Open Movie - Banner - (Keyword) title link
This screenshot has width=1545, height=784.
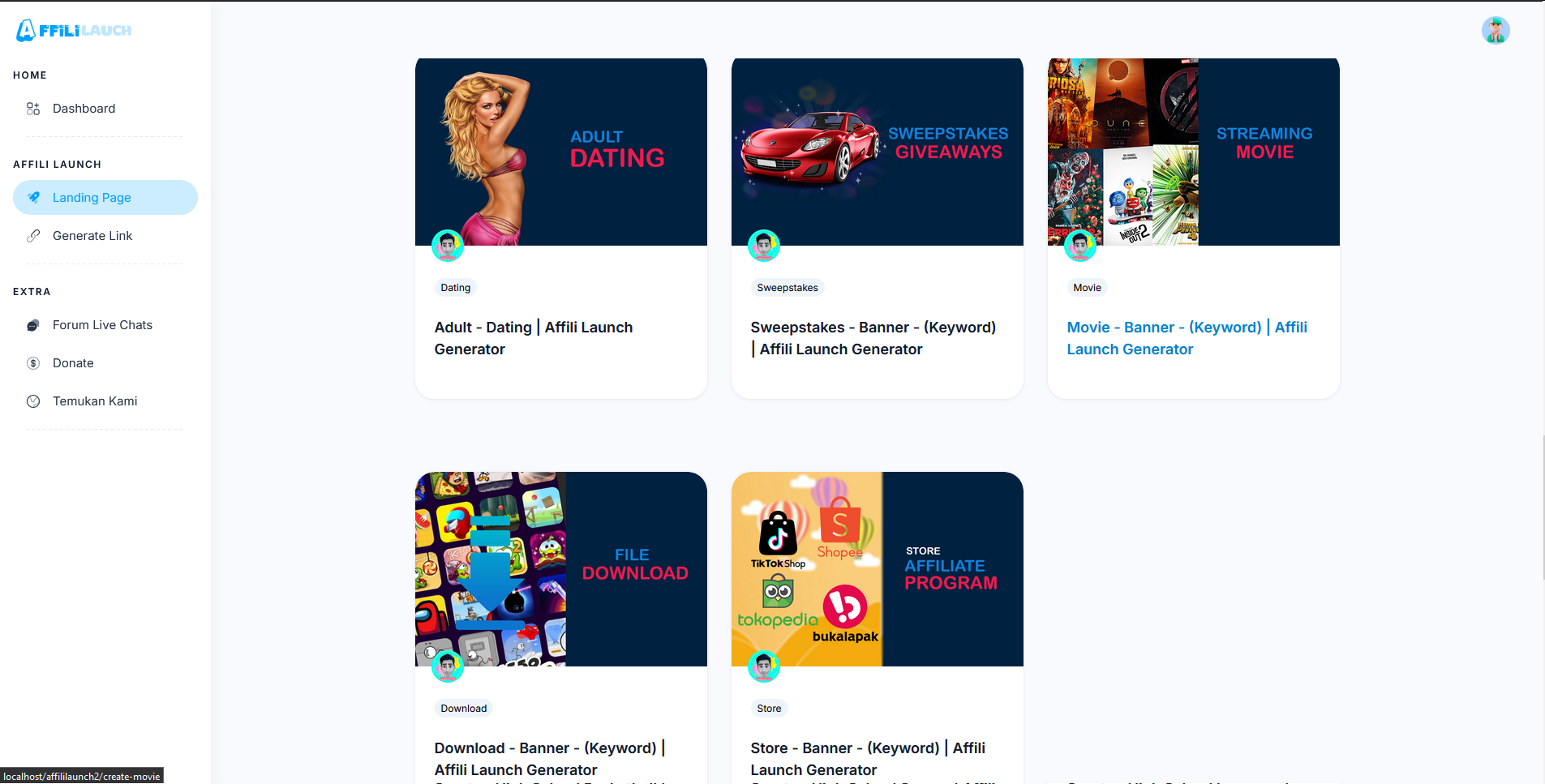coord(1187,338)
